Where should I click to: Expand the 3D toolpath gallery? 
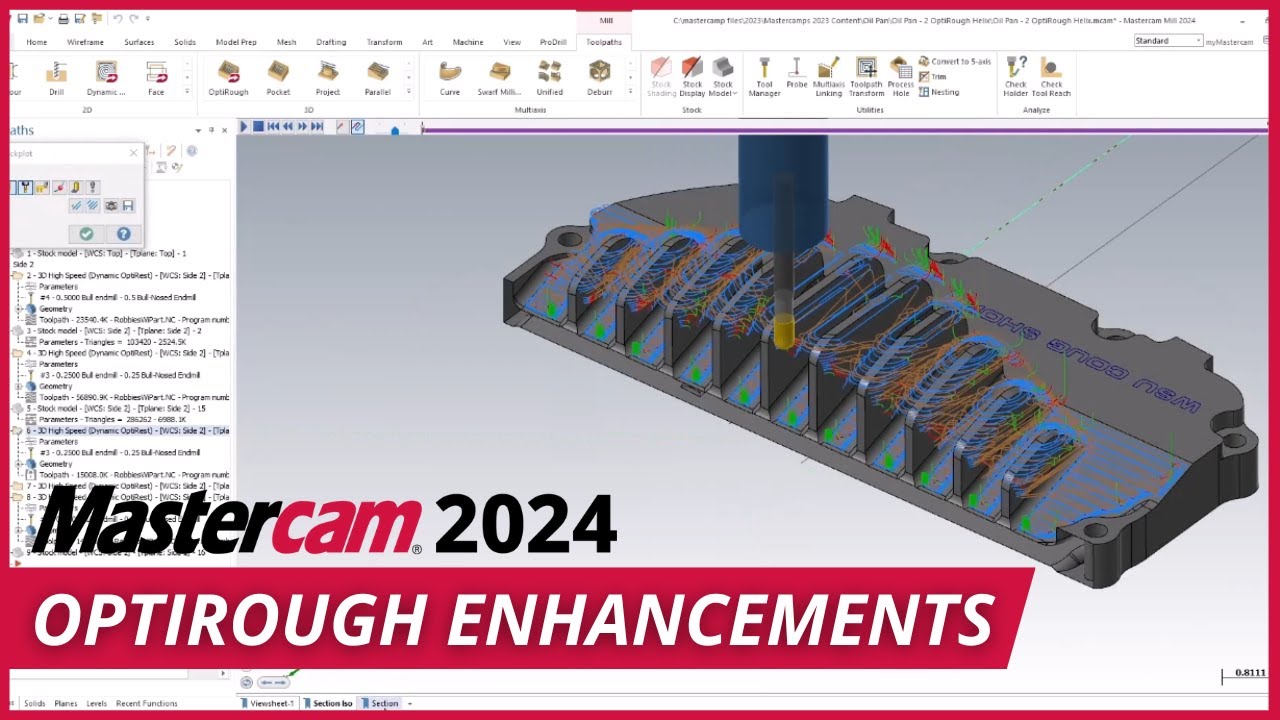click(x=408, y=92)
